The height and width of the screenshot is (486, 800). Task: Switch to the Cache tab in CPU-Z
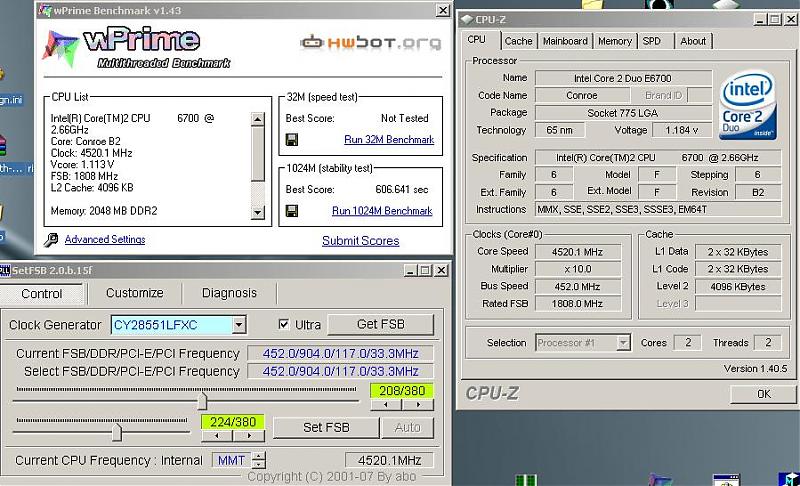[518, 41]
